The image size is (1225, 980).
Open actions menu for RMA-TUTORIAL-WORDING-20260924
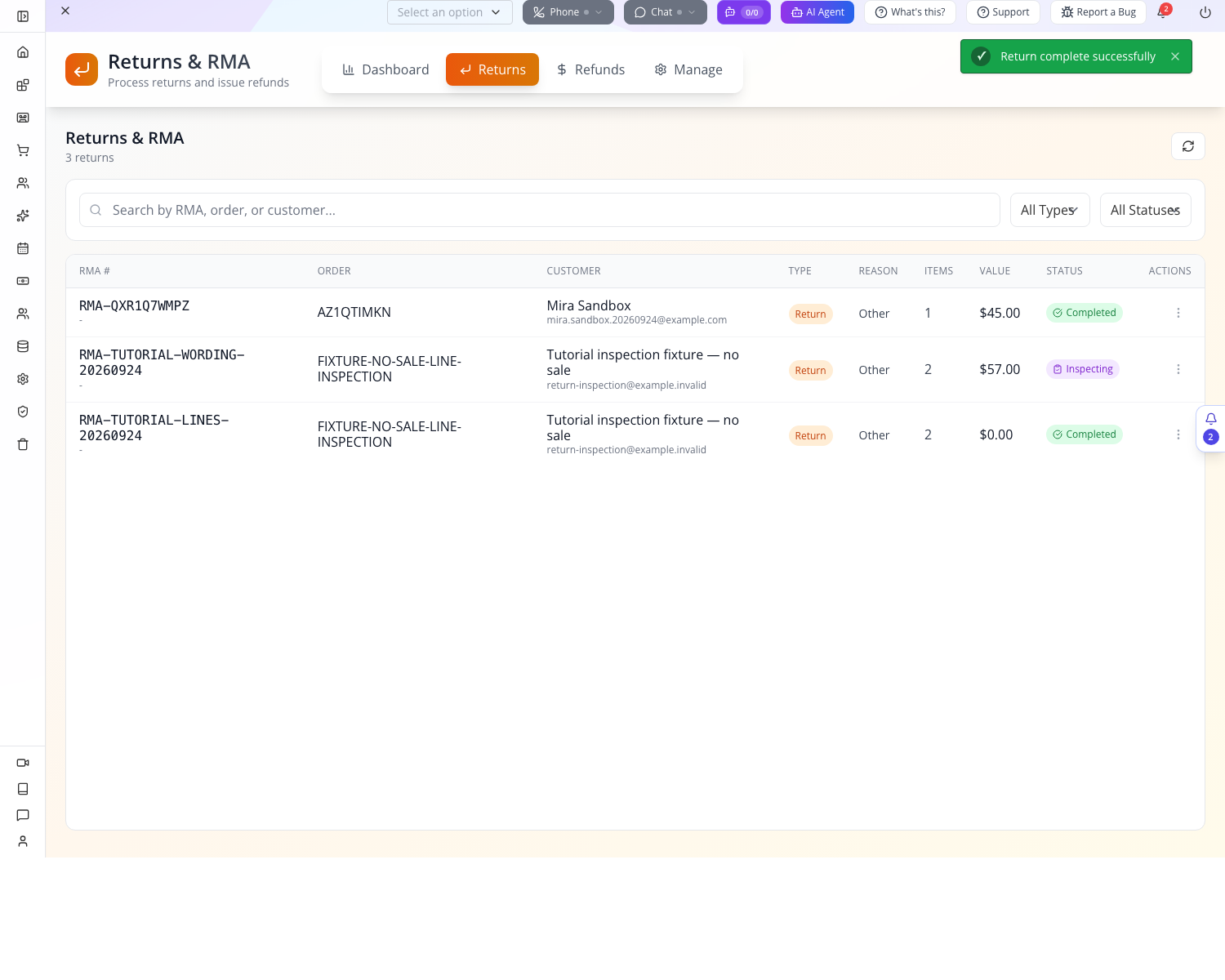tap(1178, 369)
